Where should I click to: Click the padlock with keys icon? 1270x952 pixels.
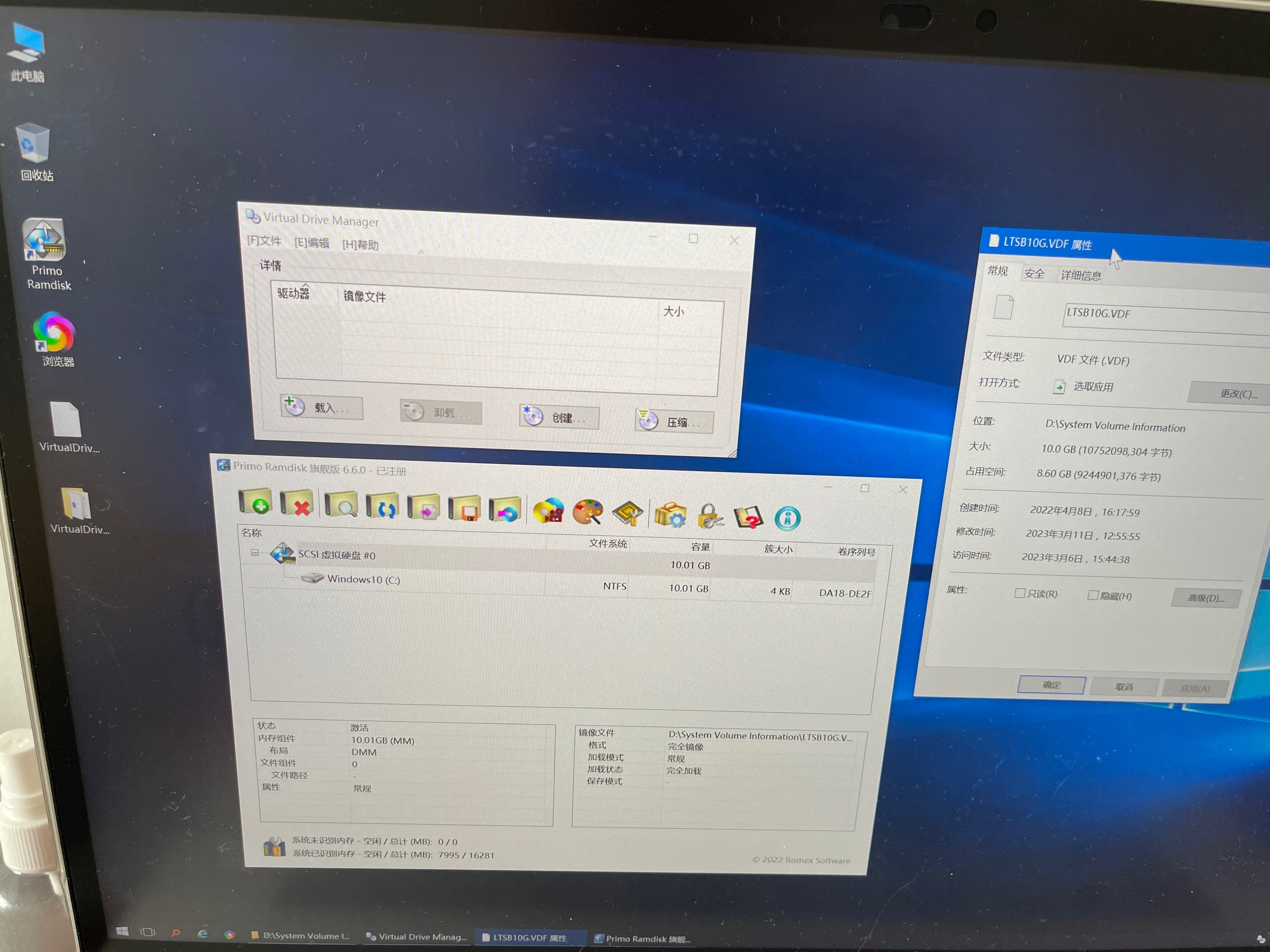710,517
